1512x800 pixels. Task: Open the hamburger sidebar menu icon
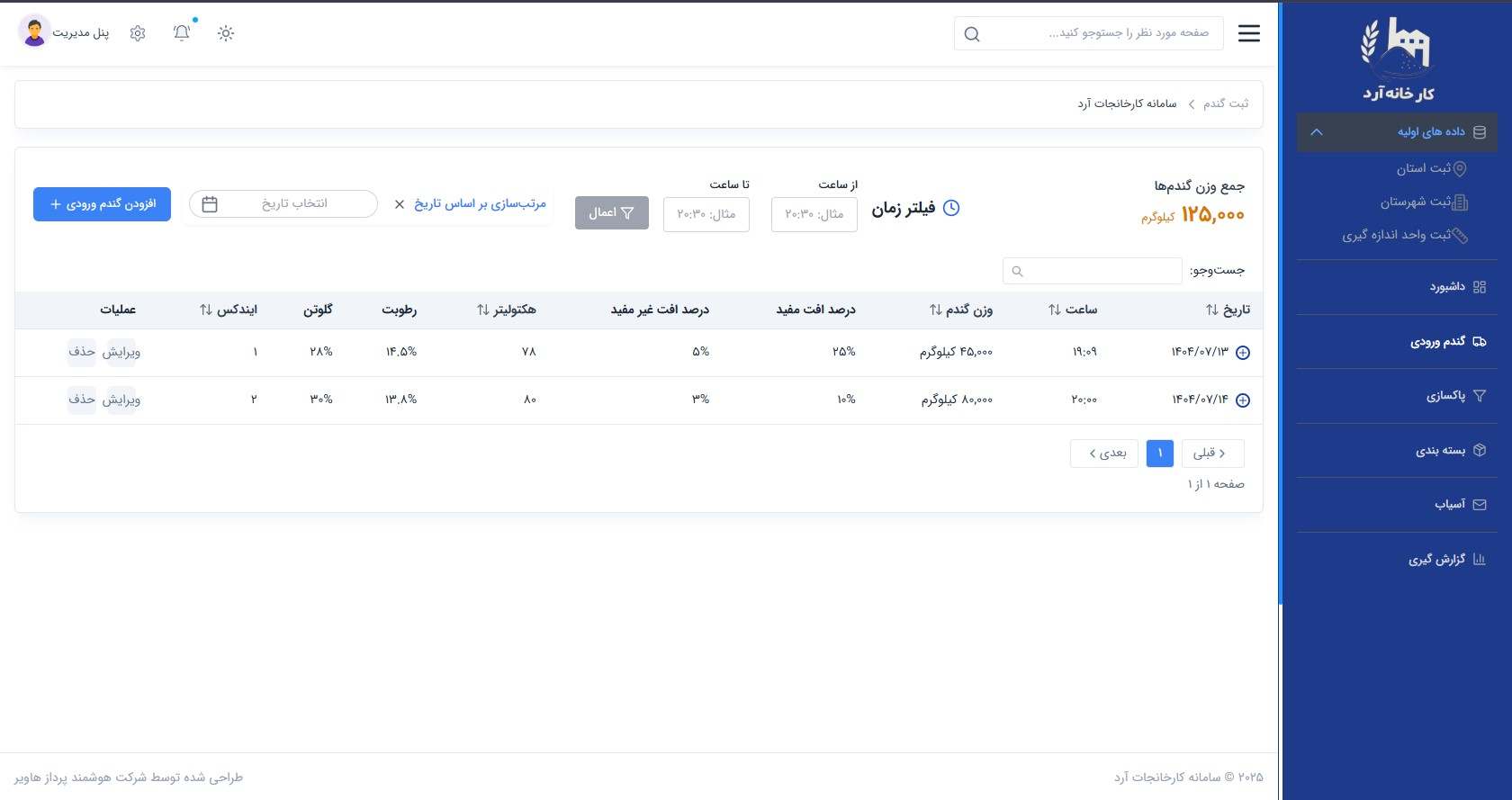point(1248,33)
